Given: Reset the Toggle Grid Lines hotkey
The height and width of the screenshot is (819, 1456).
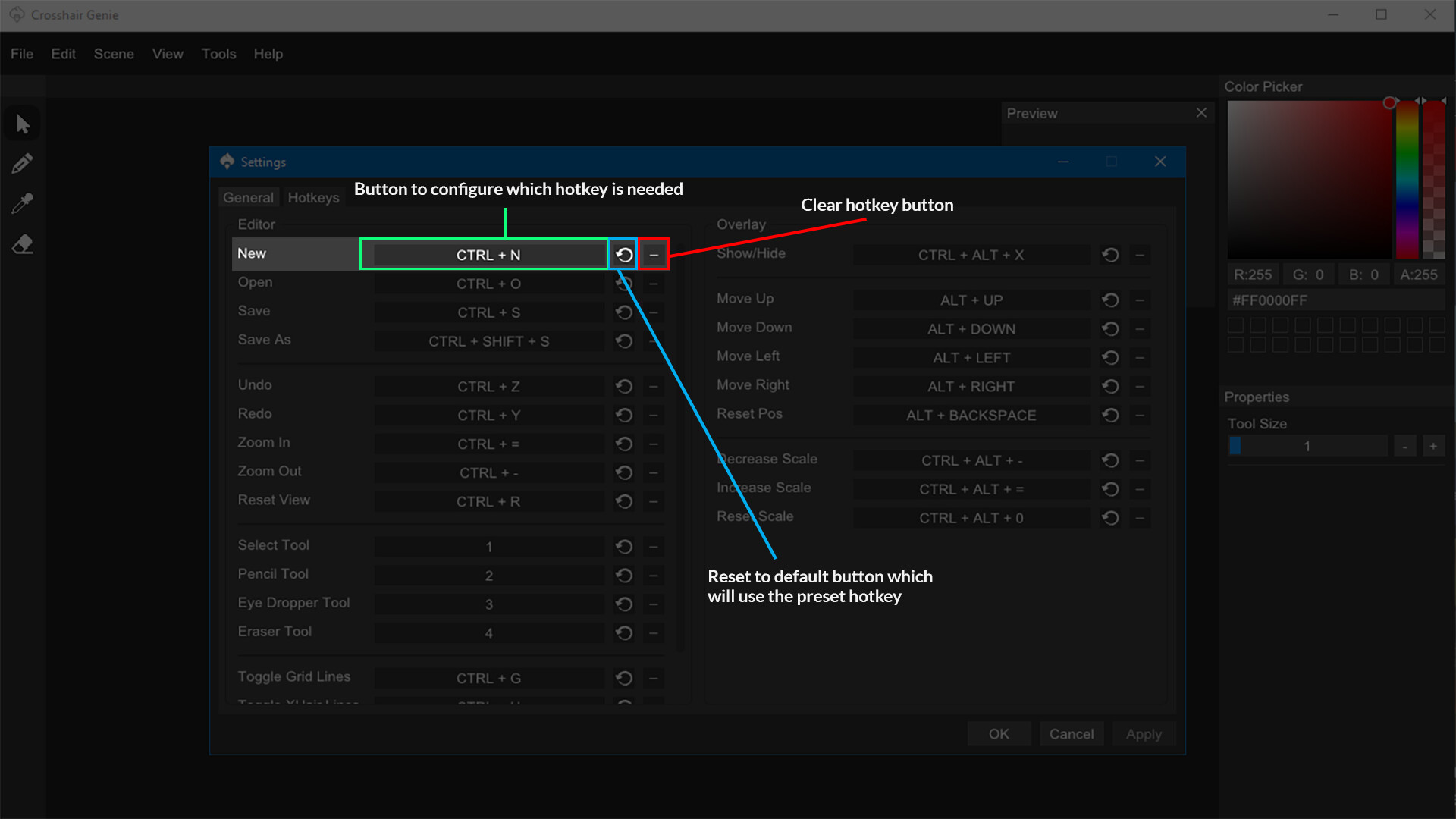Looking at the screenshot, I should [624, 678].
